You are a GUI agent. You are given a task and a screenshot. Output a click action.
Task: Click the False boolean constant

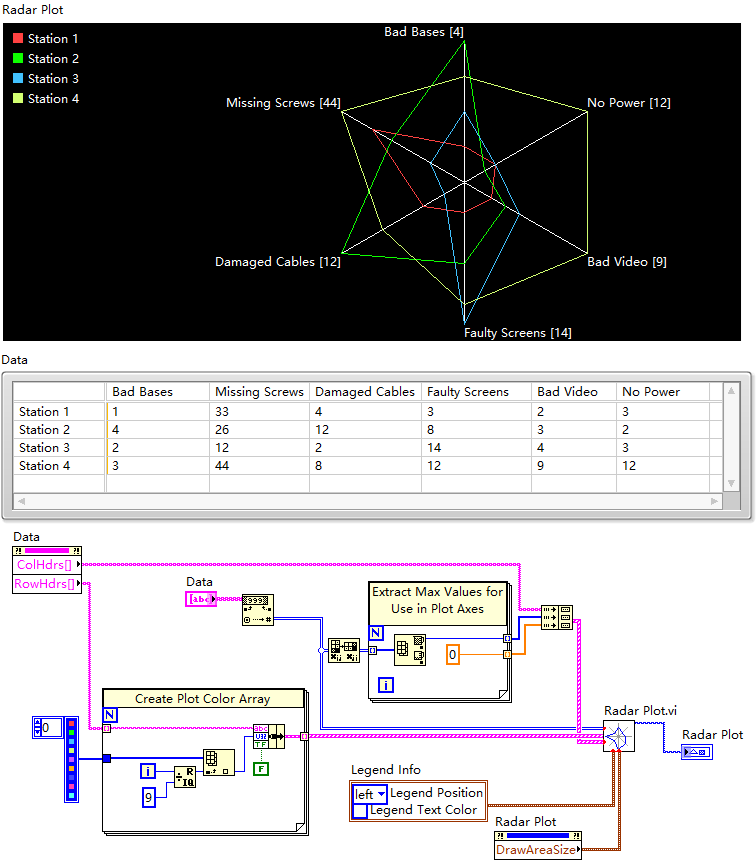pyautogui.click(x=260, y=770)
